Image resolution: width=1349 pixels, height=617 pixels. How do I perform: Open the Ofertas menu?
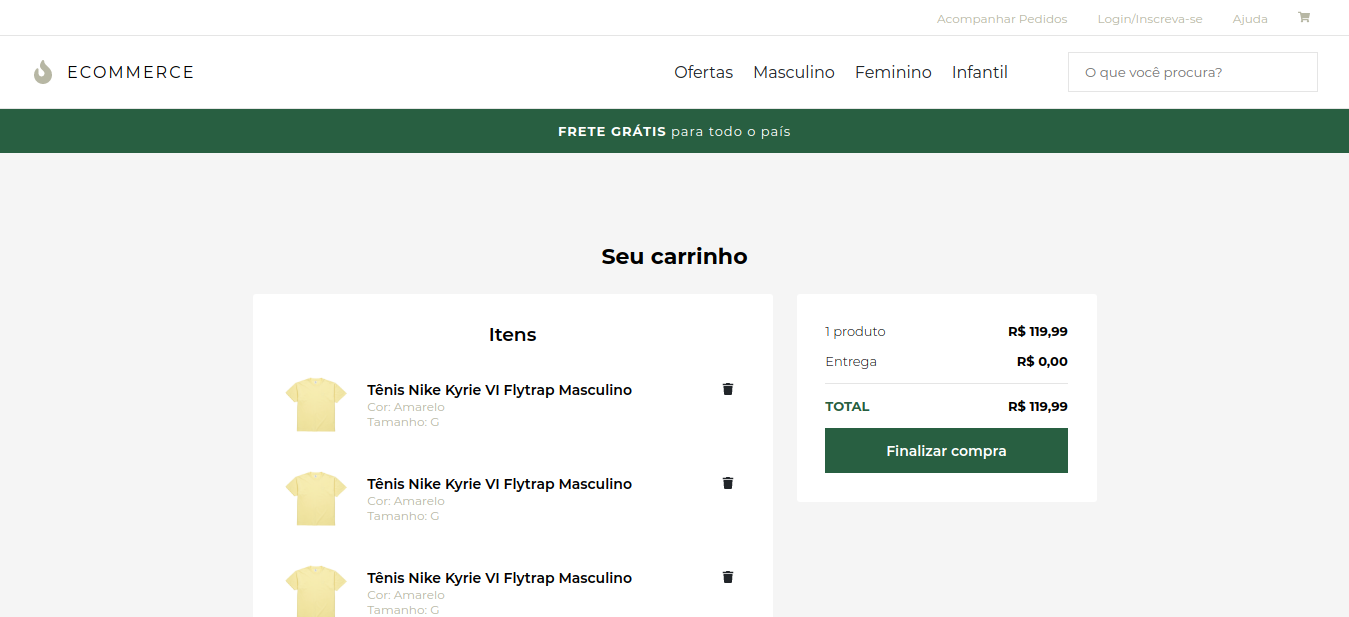[704, 72]
